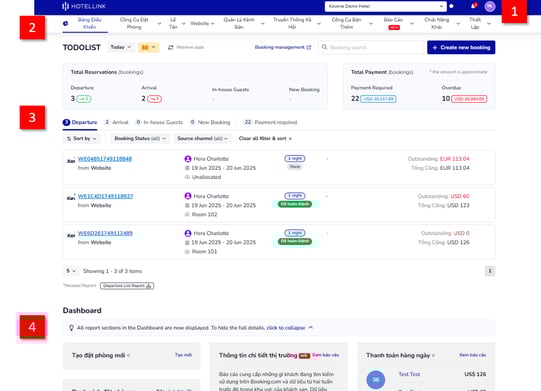Click the Hotellink logo
Screen dimensions: 541x391
pyautogui.click(x=84, y=6)
